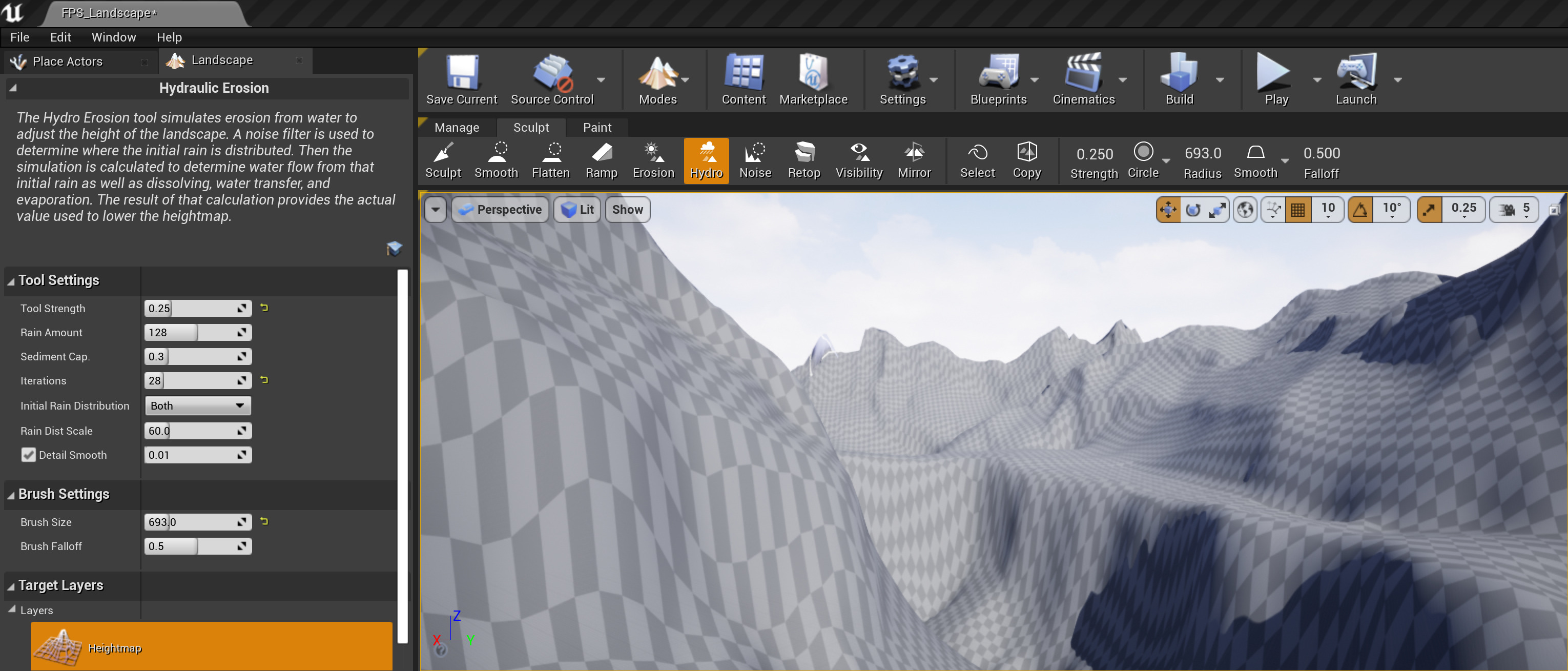The width and height of the screenshot is (1568, 671).
Task: Select the Mirror landscape tool
Action: [x=914, y=160]
